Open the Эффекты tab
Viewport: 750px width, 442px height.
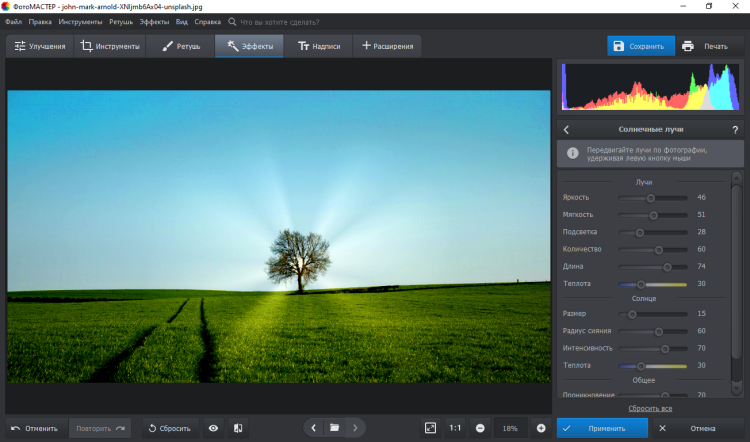coord(248,46)
